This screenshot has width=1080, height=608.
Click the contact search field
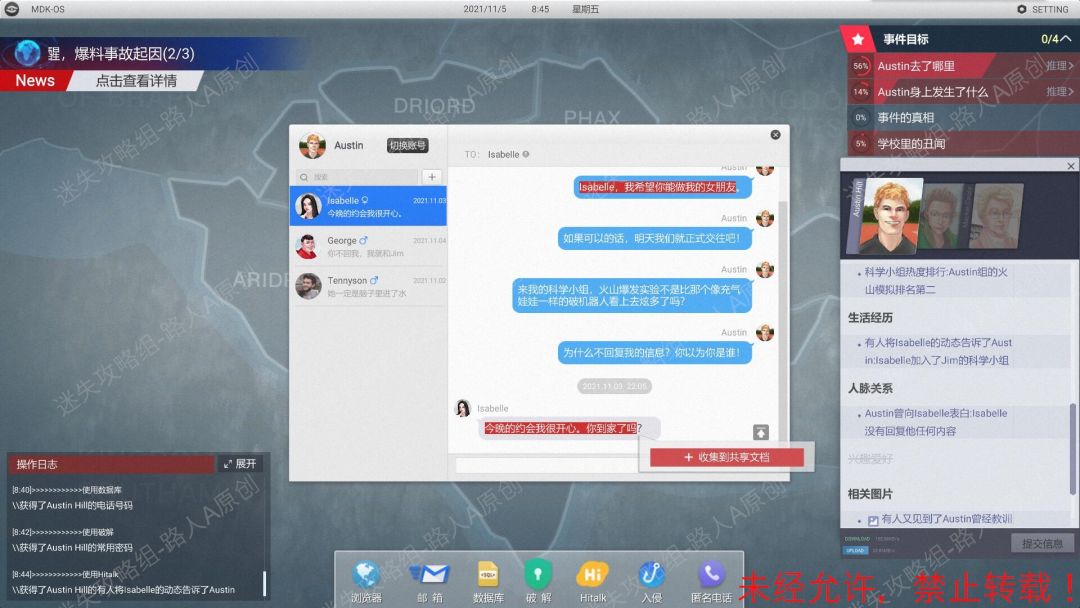pos(357,177)
